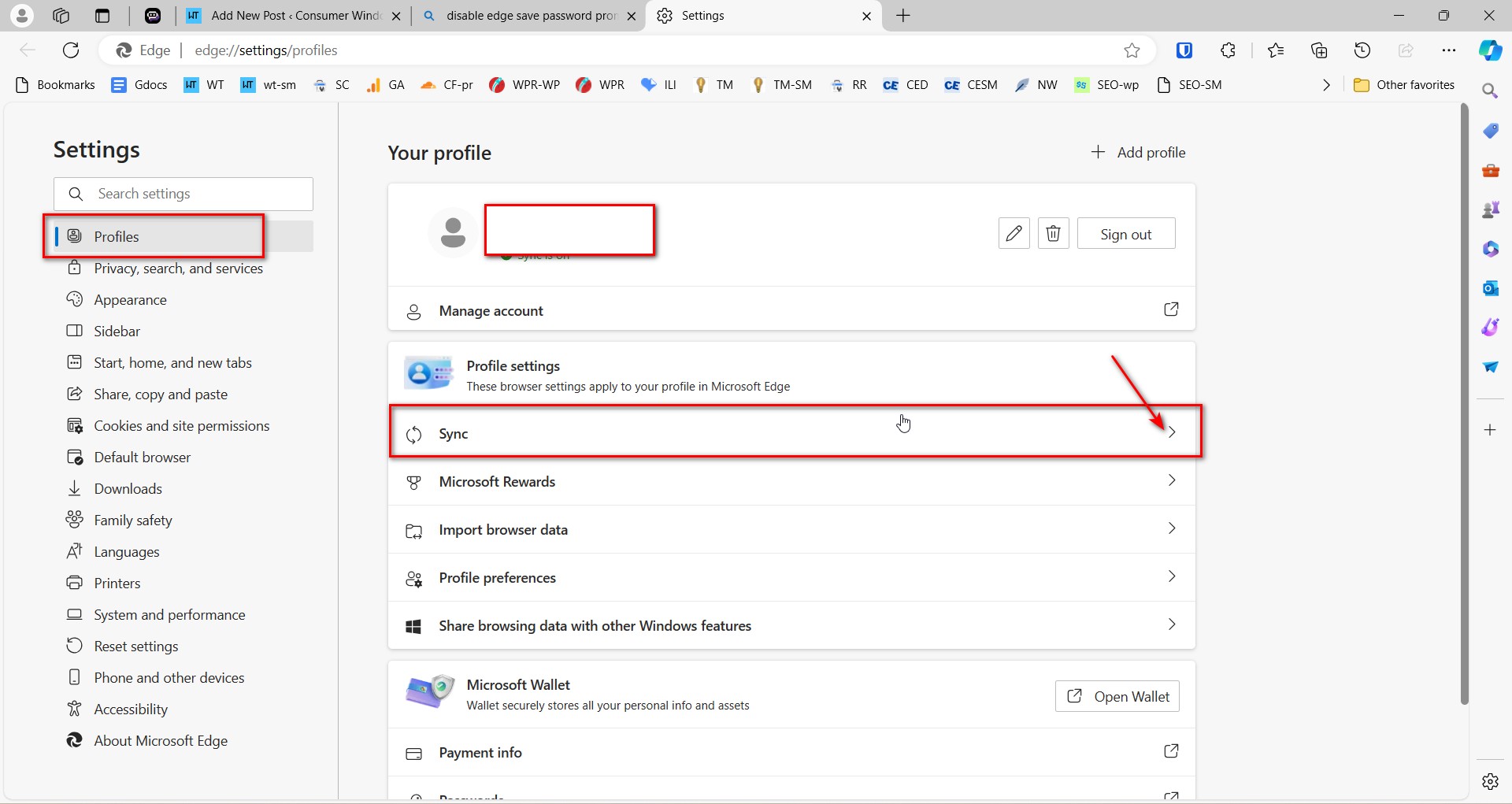
Task: Select Profiles in settings menu
Action: tap(183, 236)
